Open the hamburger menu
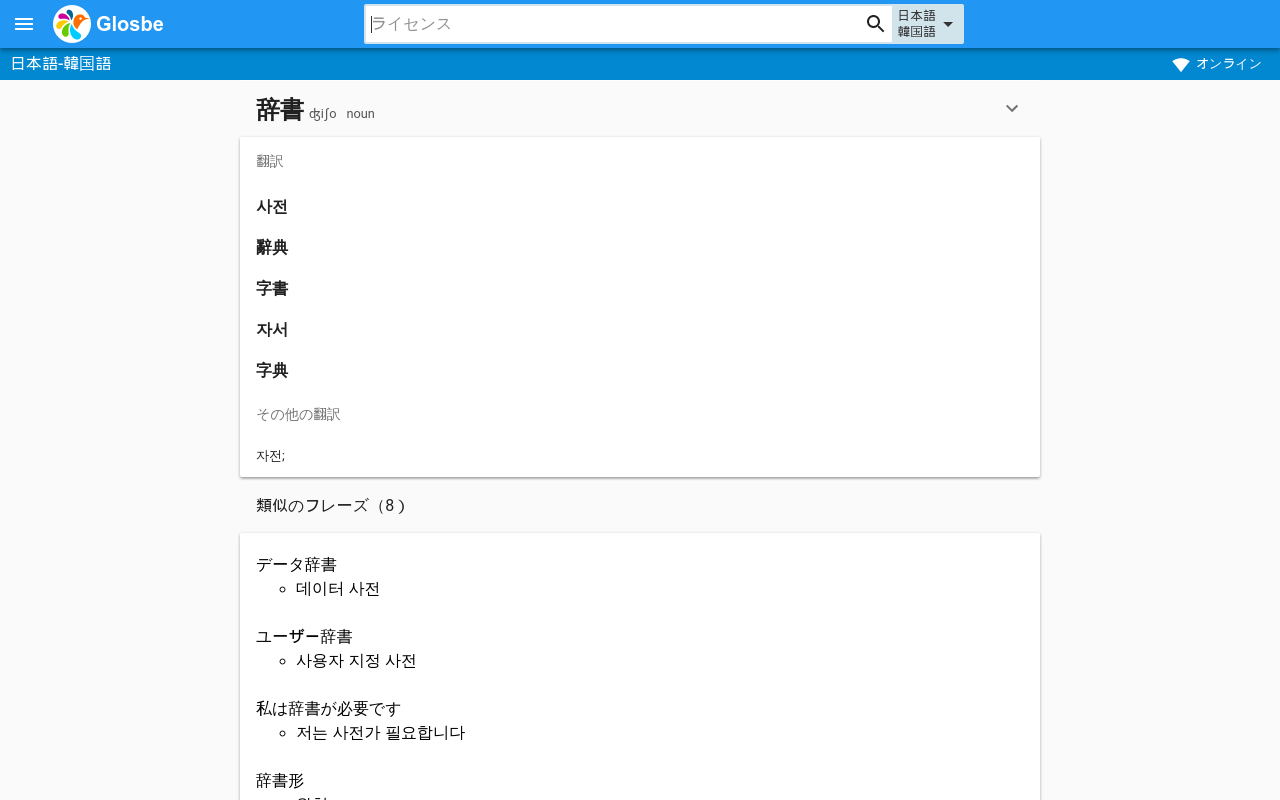Image resolution: width=1280 pixels, height=800 pixels. tap(24, 24)
